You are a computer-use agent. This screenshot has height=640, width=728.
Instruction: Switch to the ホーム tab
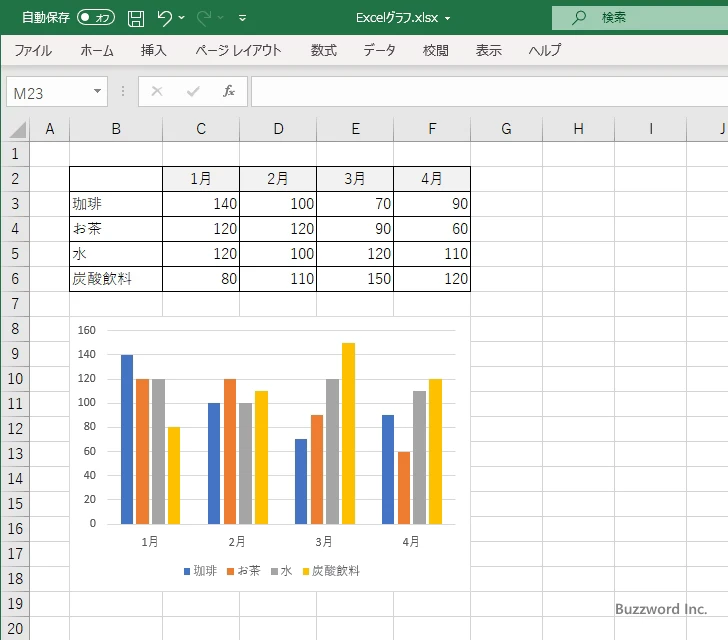(97, 50)
